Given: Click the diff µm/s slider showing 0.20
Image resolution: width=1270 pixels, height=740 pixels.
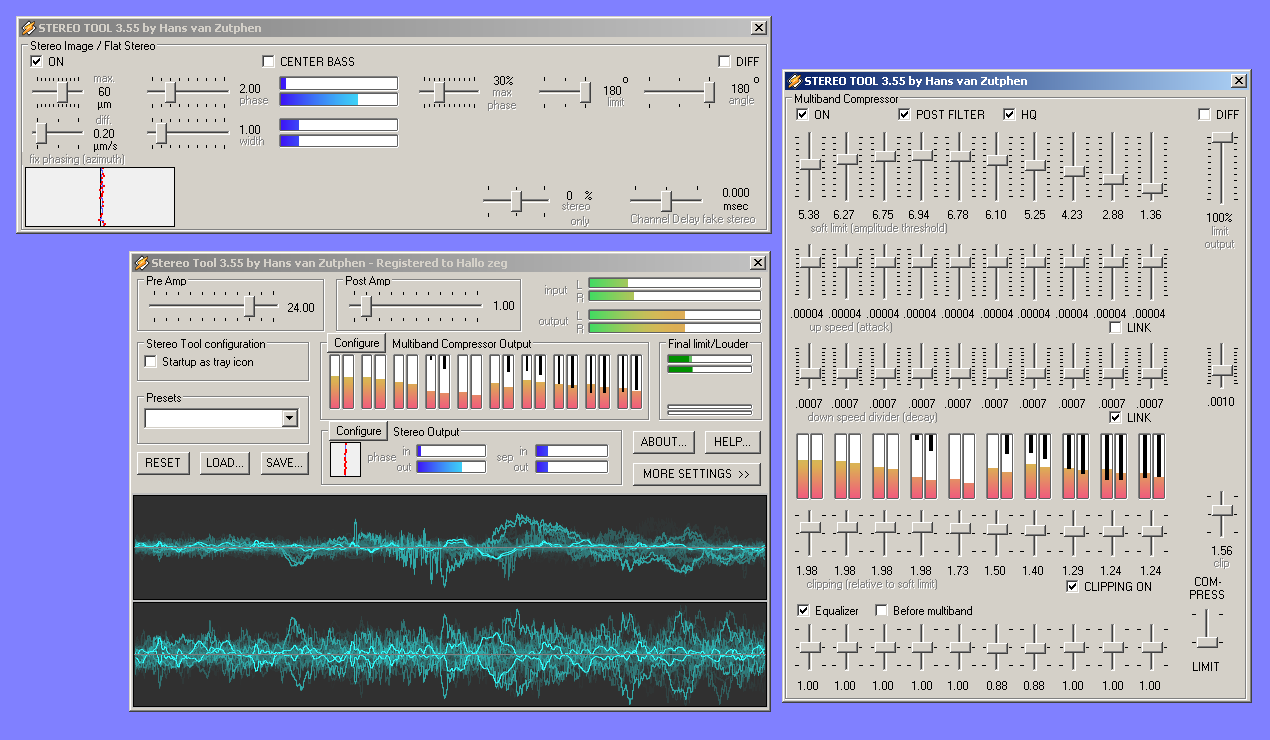Looking at the screenshot, I should (57, 131).
